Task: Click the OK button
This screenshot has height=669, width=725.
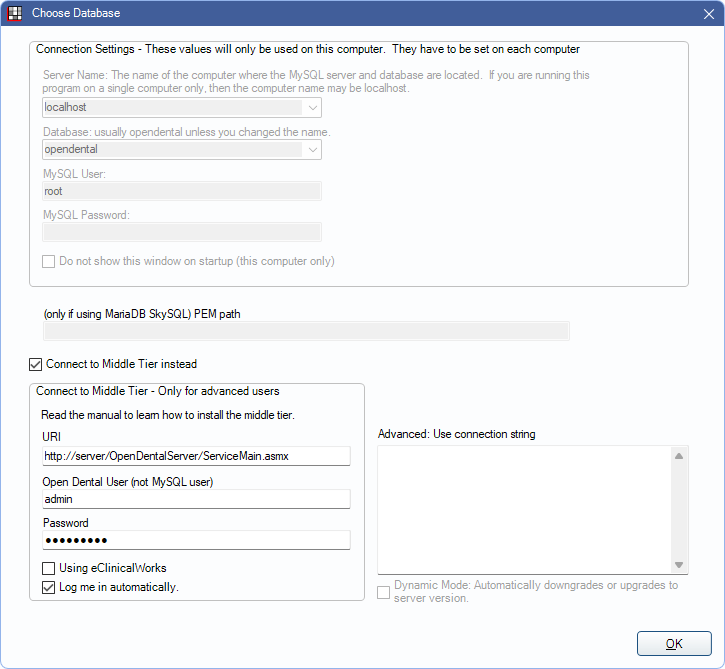Action: coord(674,644)
